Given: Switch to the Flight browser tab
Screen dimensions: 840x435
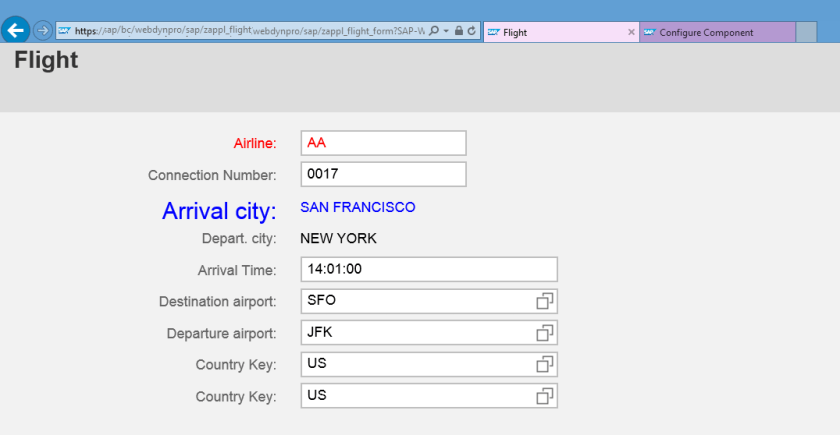Looking at the screenshot, I should point(561,32).
